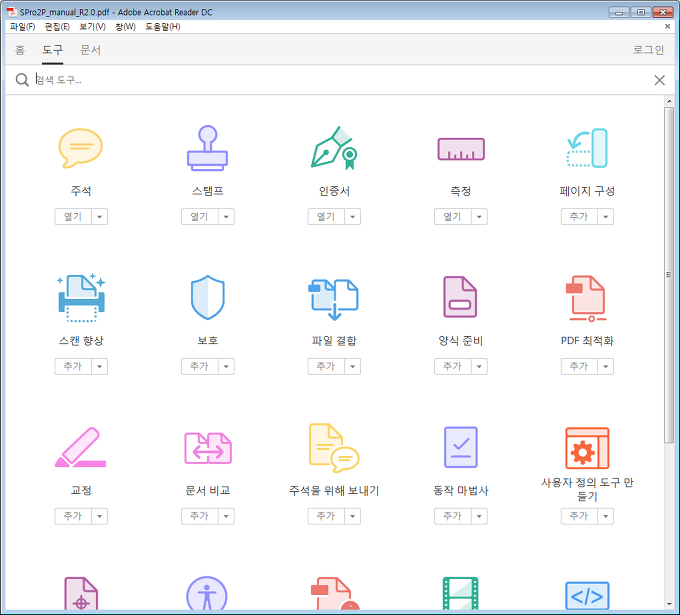The width and height of the screenshot is (680, 615).
Task: Open the 동작 마법사 dropdown arrow
Action: (x=479, y=516)
